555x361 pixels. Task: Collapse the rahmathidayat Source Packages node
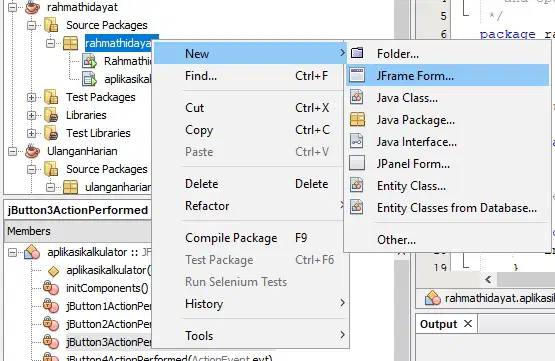click(32, 25)
